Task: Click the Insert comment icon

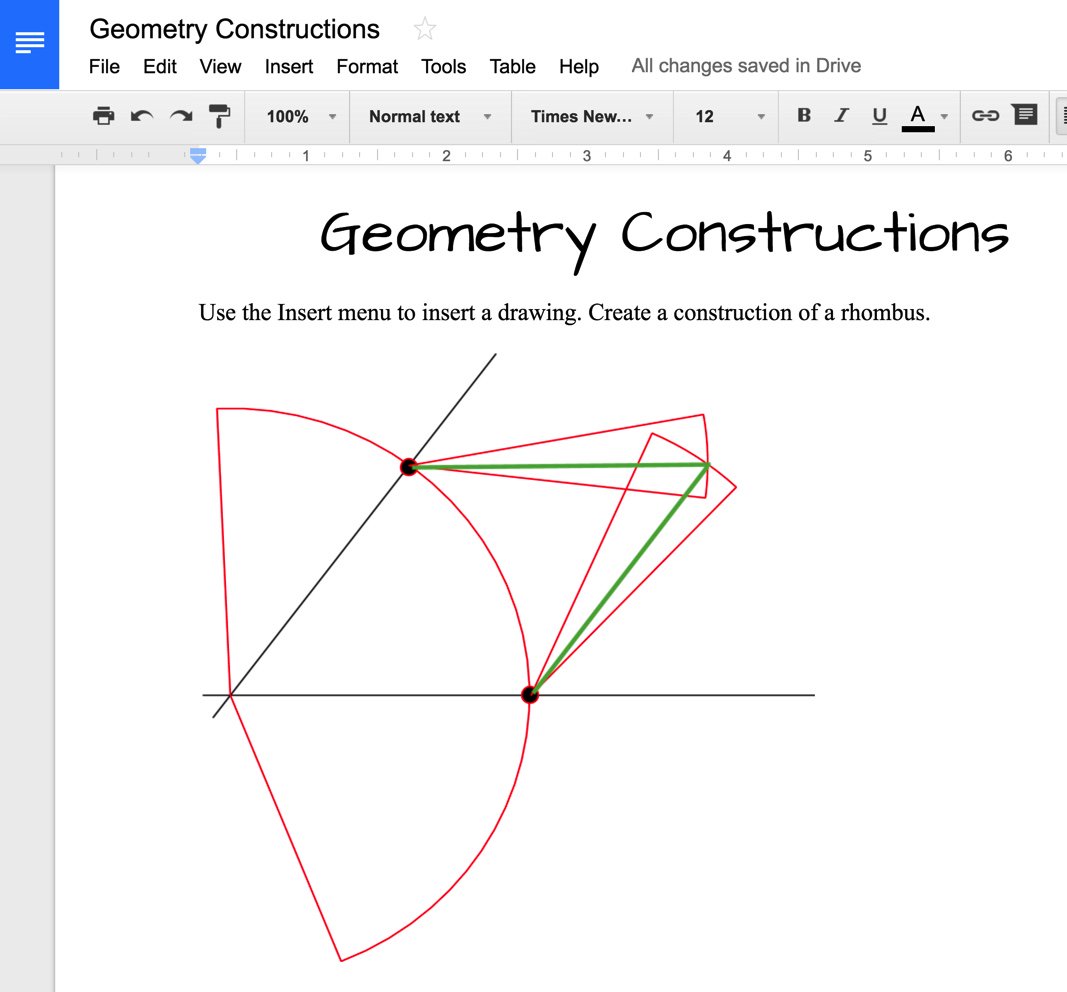Action: [1024, 114]
